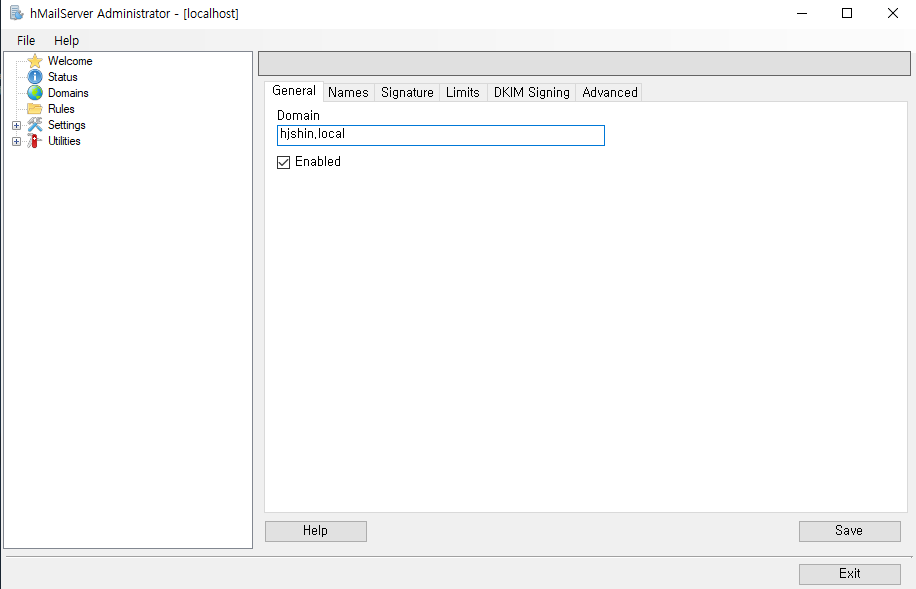Click the Exit button

pos(849,574)
